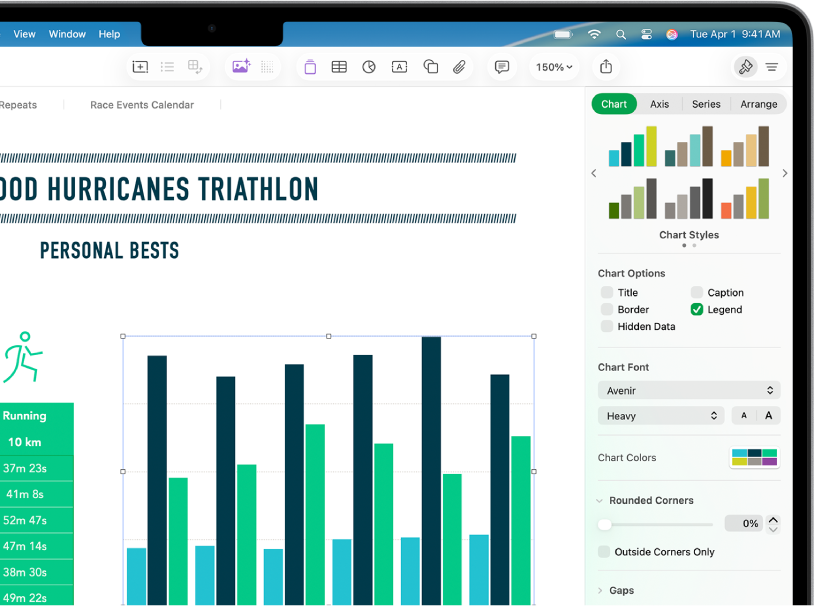
Task: Open the 150% zoom menu
Action: 554,66
